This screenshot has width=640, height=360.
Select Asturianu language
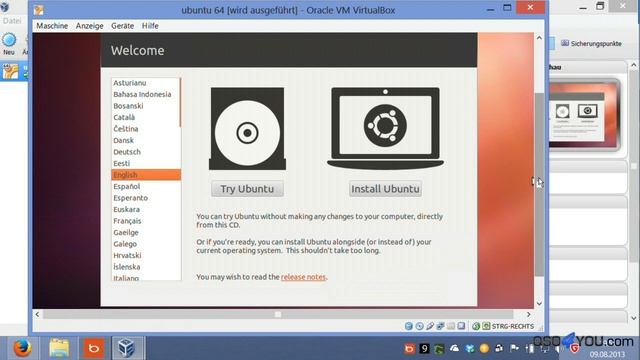[x=145, y=83]
